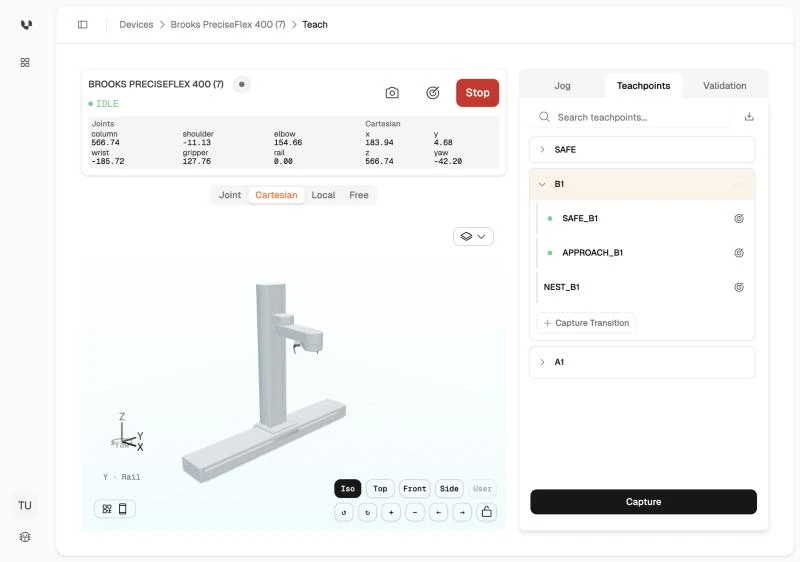Pan view with the left arrow
This screenshot has width=800, height=562.
(438, 512)
